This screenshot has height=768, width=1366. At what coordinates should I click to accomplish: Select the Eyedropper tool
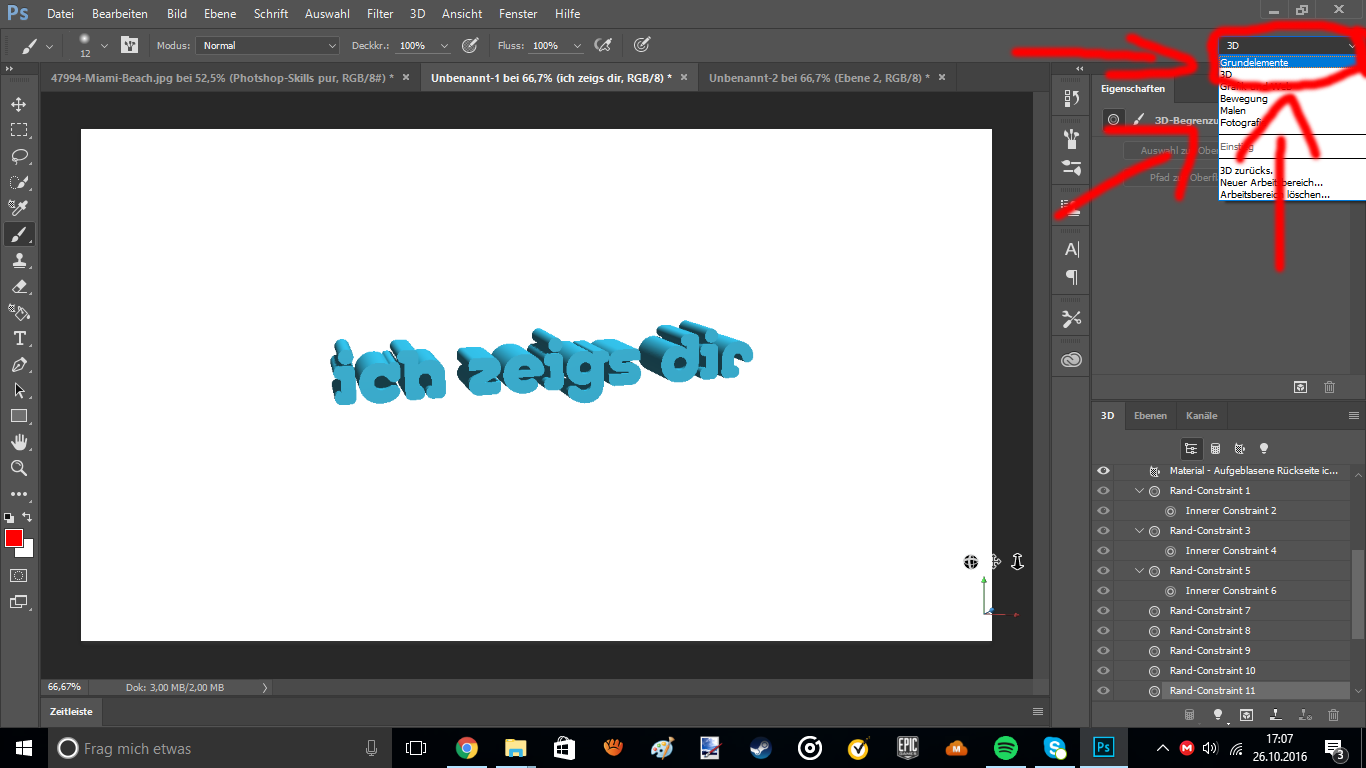(x=19, y=208)
